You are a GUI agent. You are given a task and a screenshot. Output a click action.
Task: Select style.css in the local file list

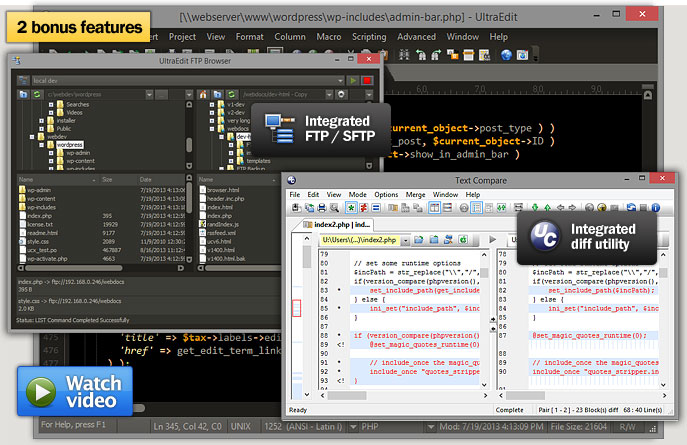pyautogui.click(x=39, y=241)
